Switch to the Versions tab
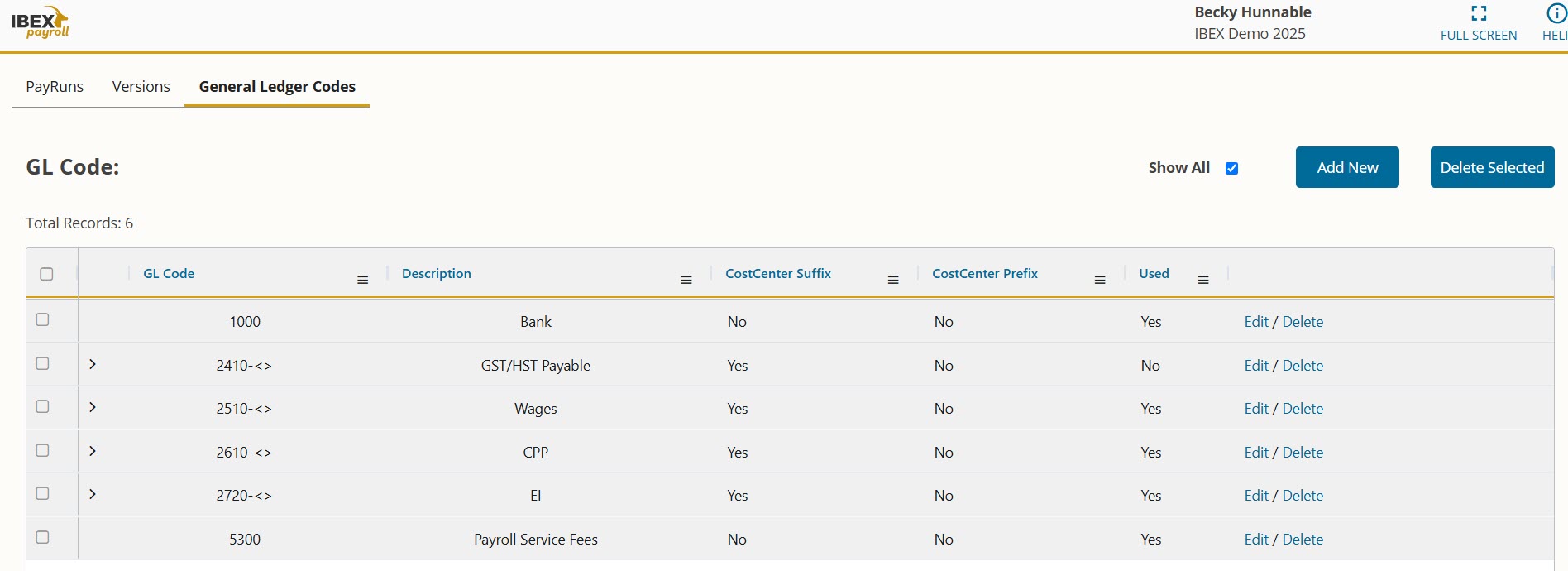The width and height of the screenshot is (1568, 571). pyautogui.click(x=141, y=86)
